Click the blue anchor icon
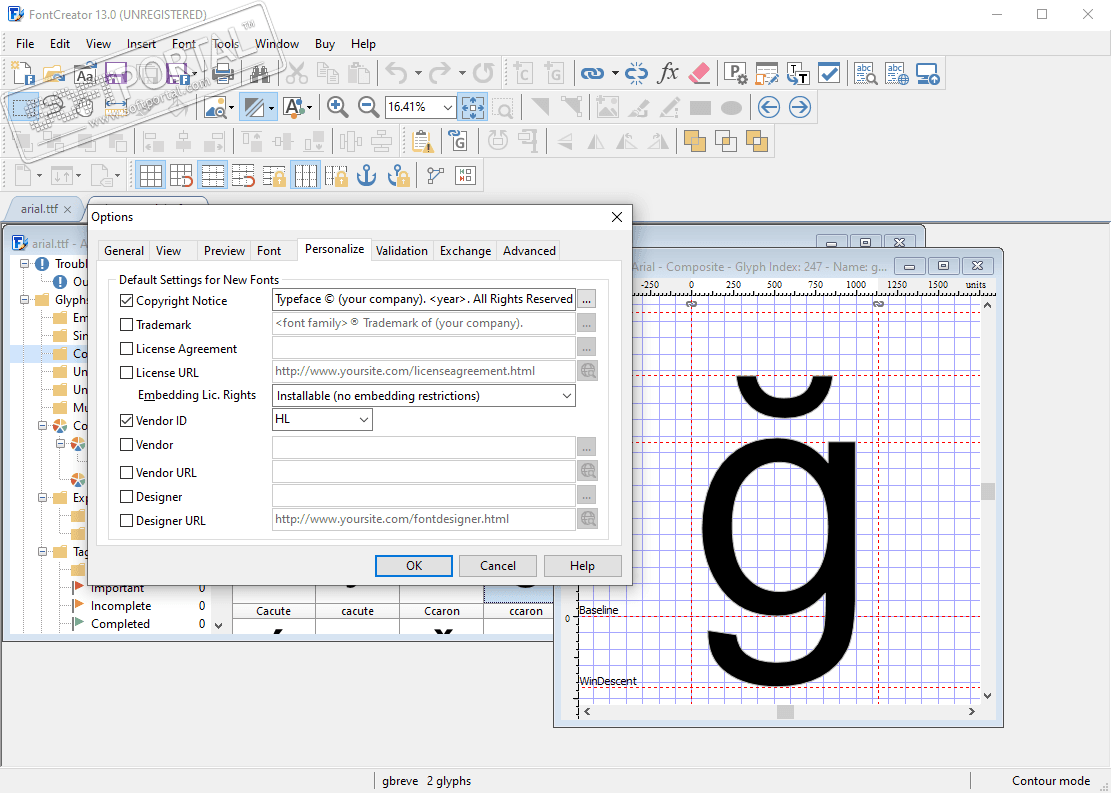 point(367,176)
